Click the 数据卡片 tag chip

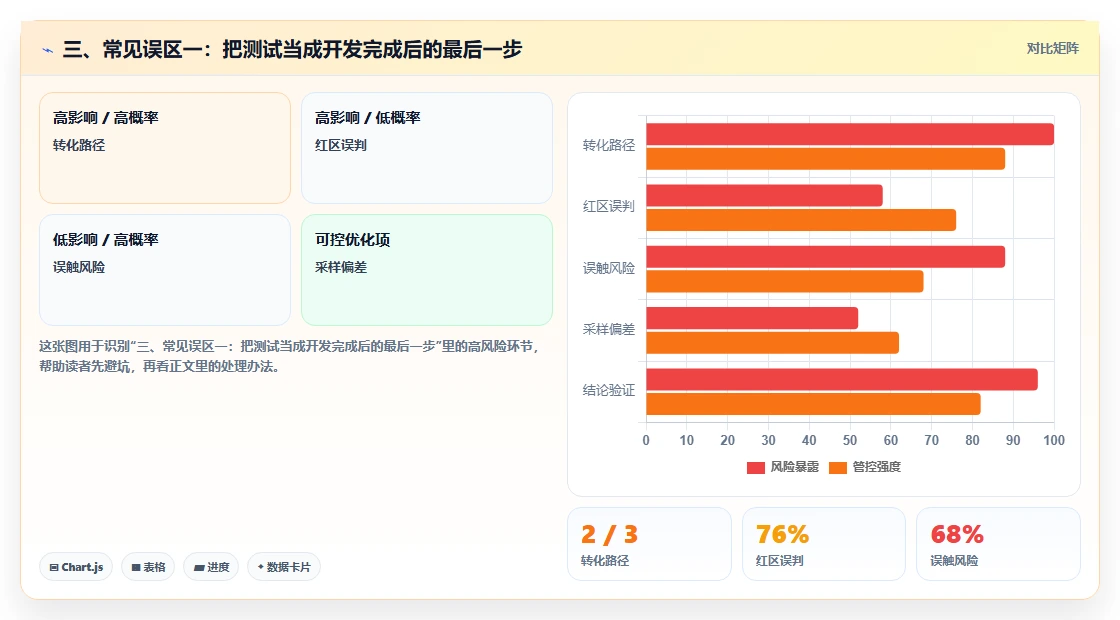(x=284, y=567)
